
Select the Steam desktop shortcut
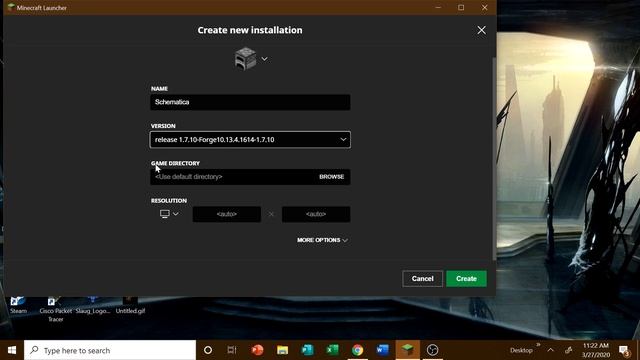click(x=18, y=305)
